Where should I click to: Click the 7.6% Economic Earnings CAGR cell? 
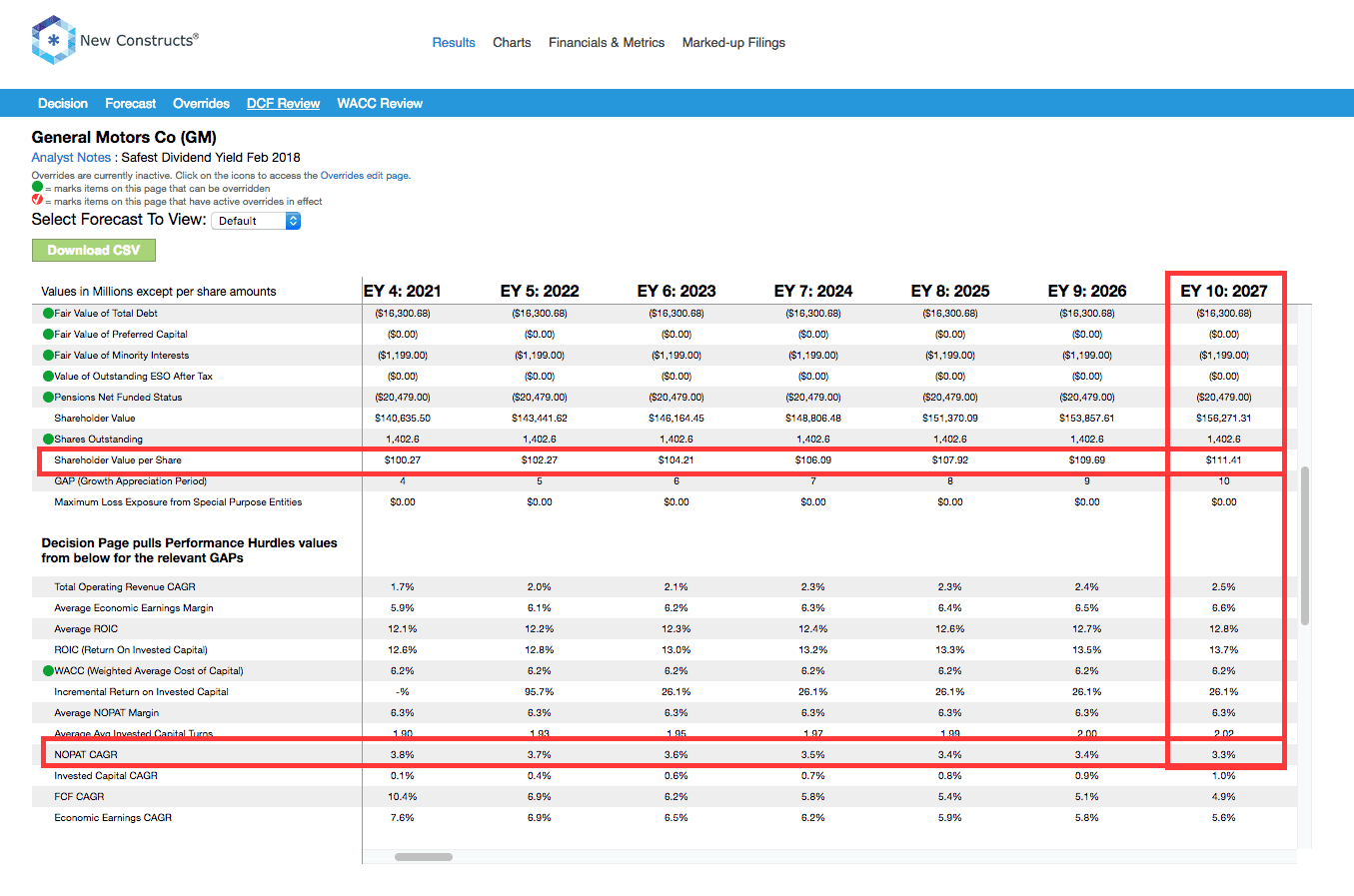(x=403, y=818)
